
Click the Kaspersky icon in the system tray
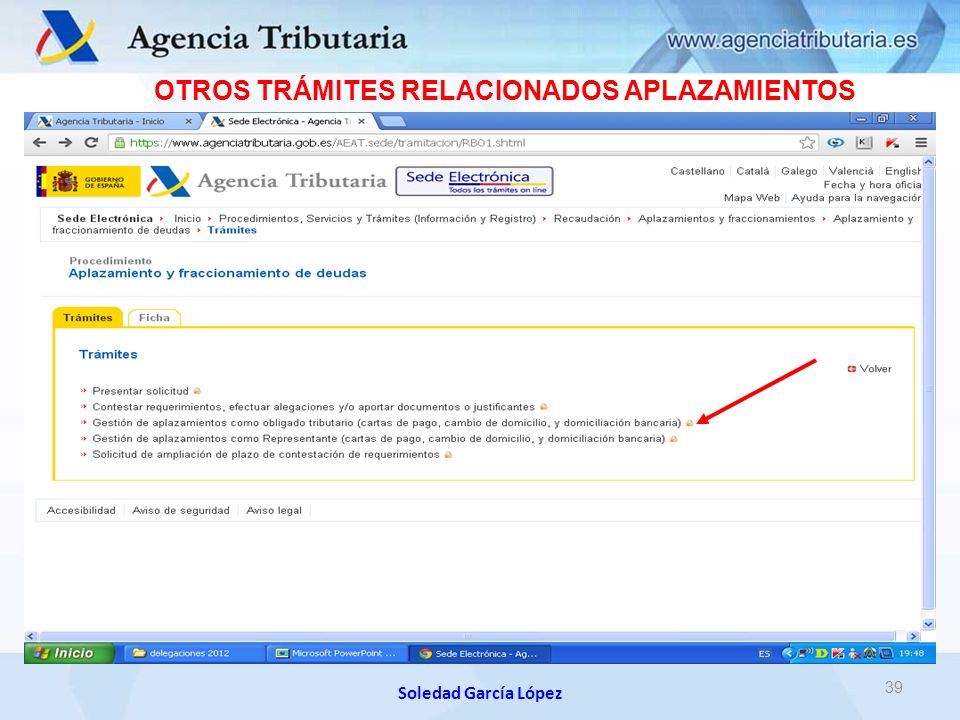pos(838,653)
